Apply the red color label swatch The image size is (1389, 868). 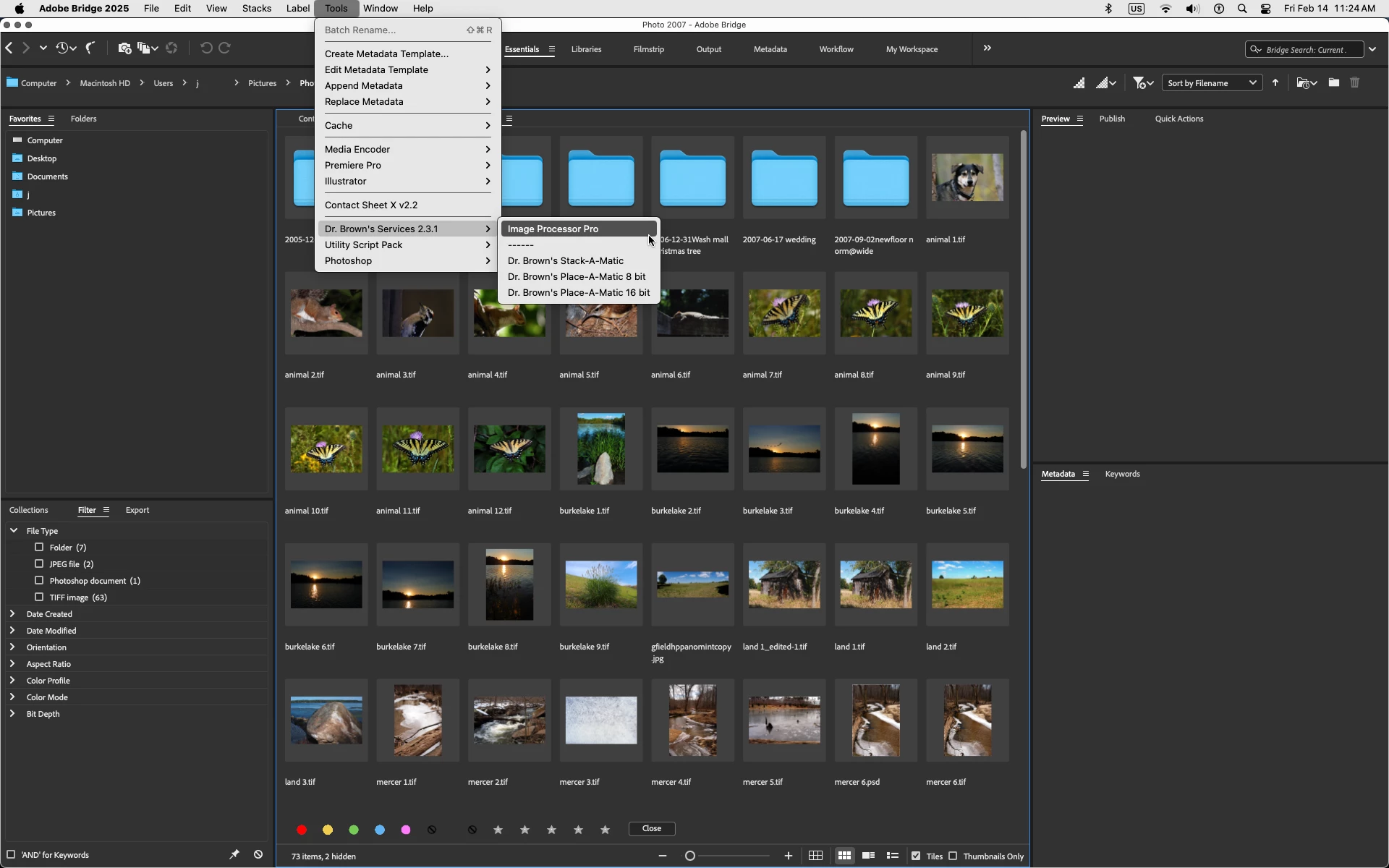[302, 830]
